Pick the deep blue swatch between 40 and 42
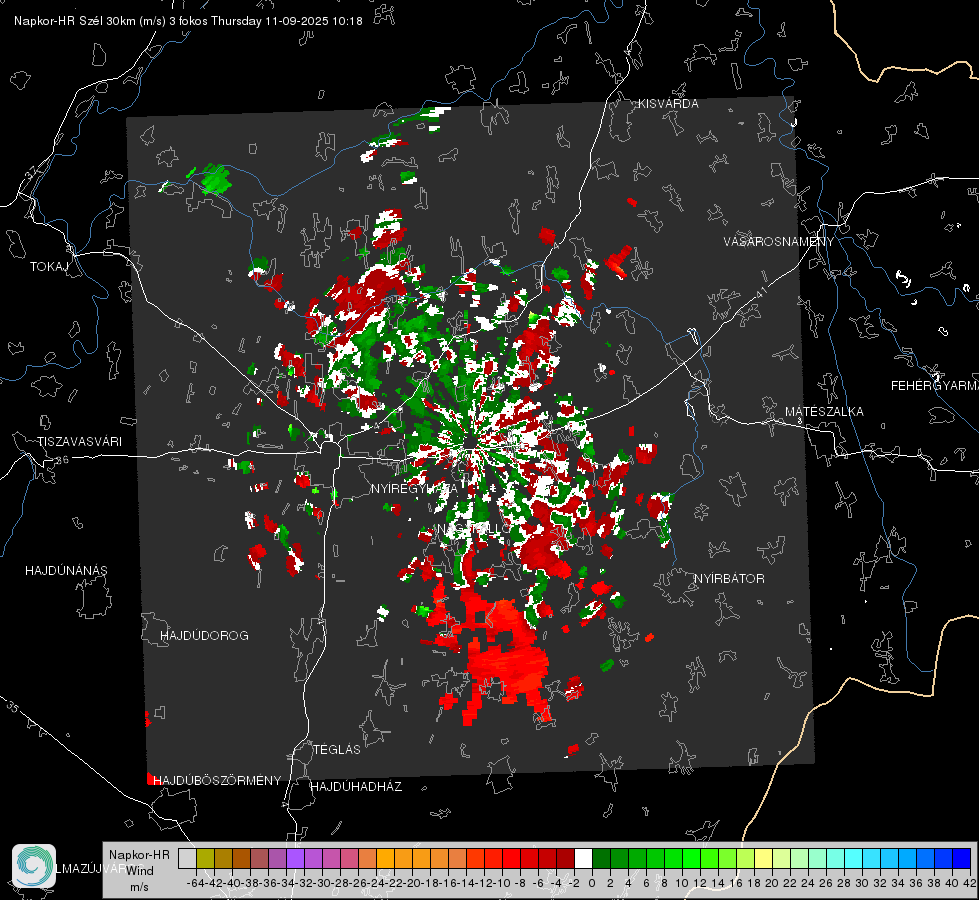Screen dimensions: 979x900 962,858
